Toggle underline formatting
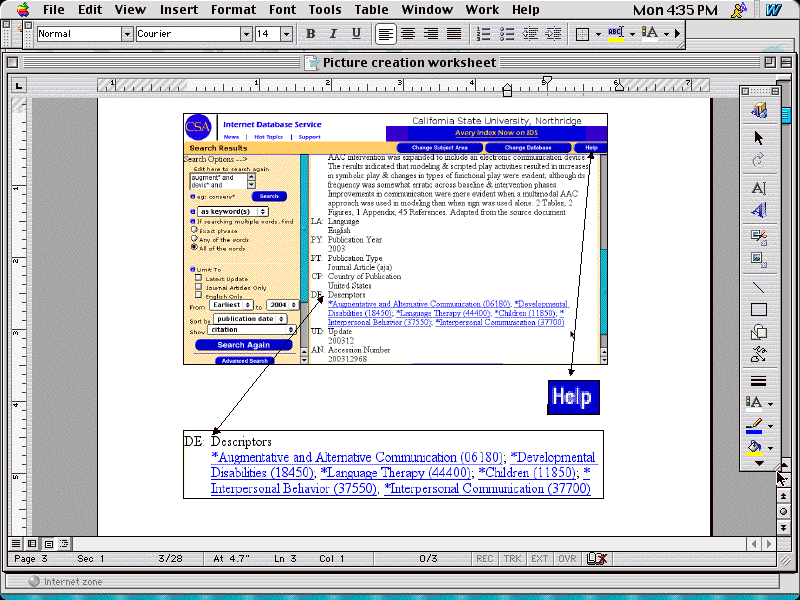Screen dimensions: 800x600 (356, 34)
